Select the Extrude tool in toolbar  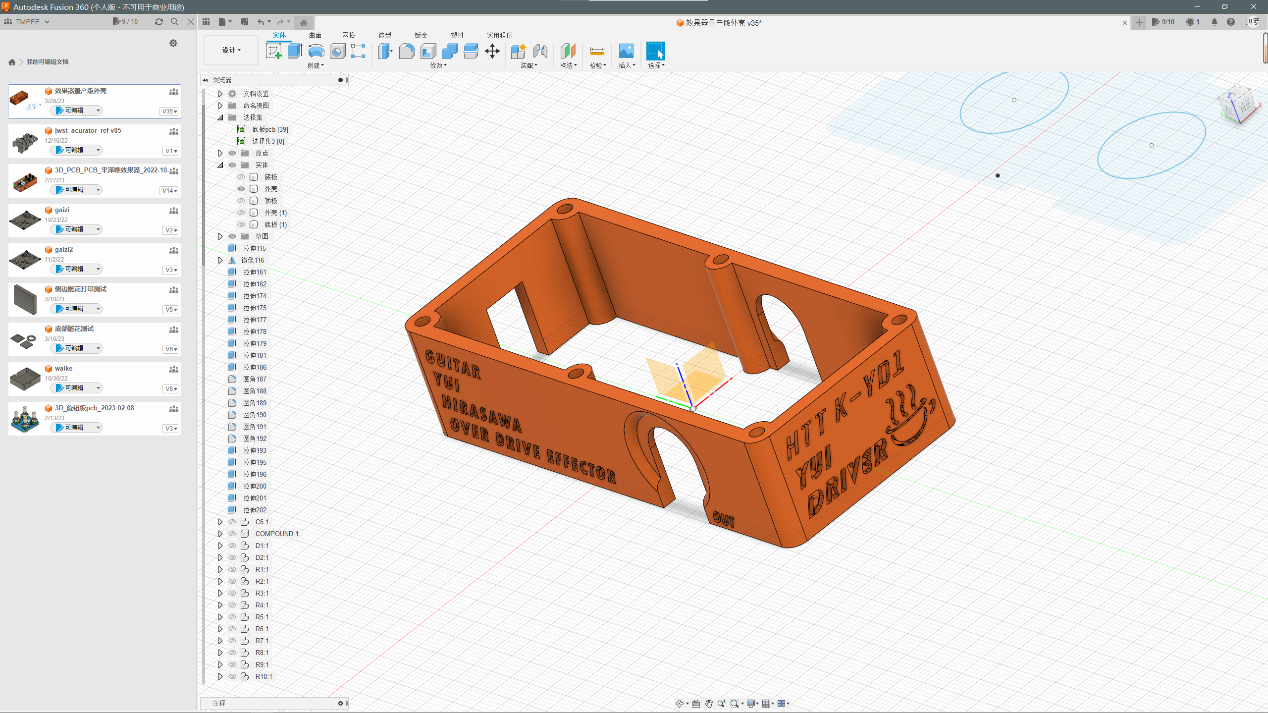point(295,51)
